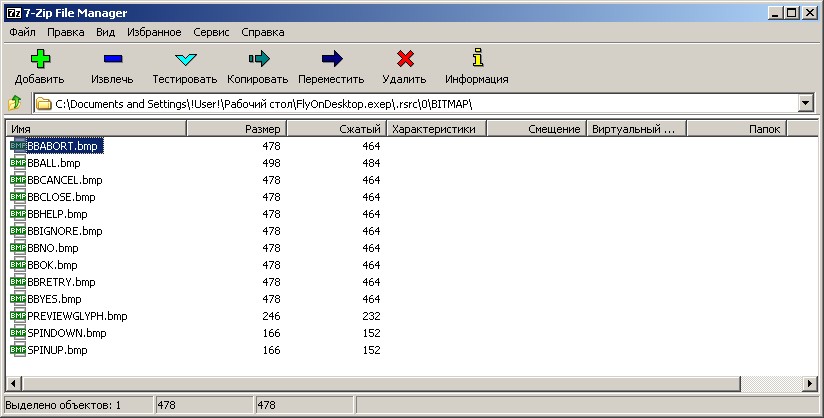Open the Справка menu

263,32
